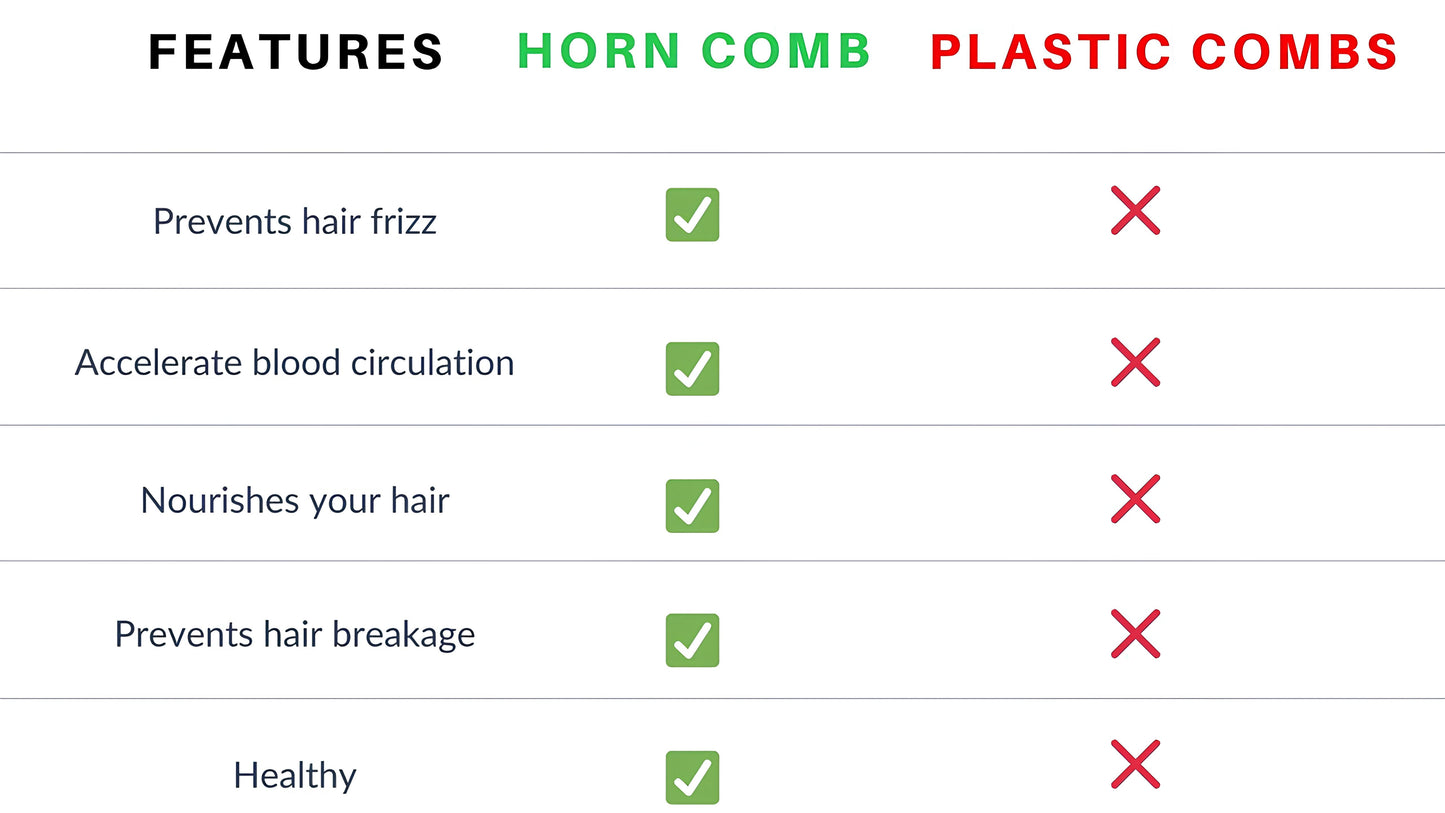Click the red X in the Healthy row

point(1135,764)
